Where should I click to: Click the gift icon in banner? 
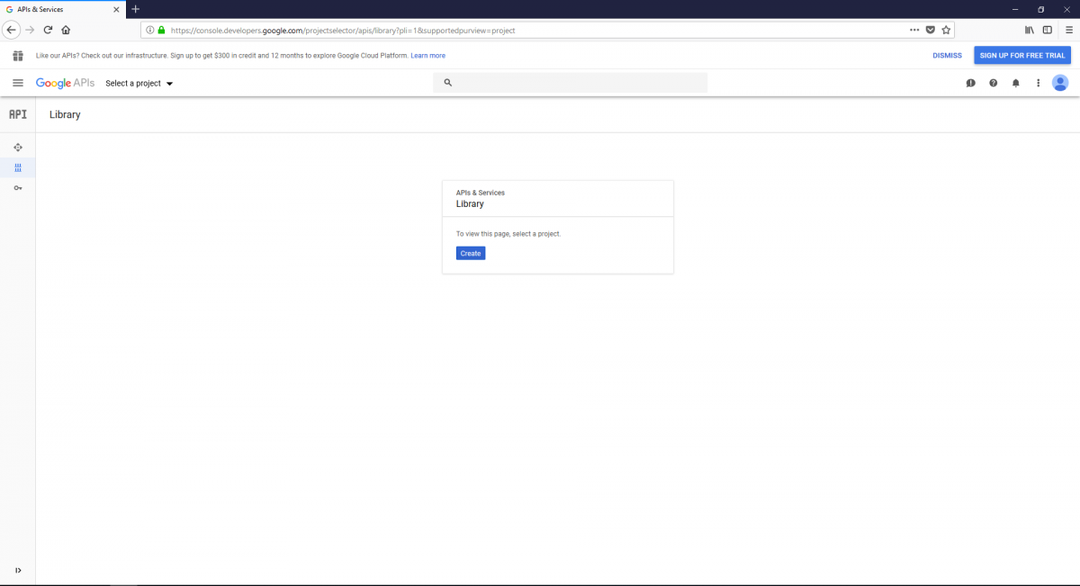point(18,55)
